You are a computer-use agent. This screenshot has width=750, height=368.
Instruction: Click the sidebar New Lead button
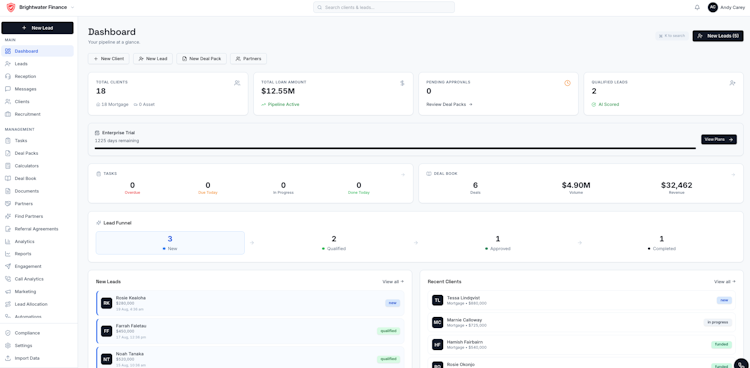pyautogui.click(x=38, y=28)
